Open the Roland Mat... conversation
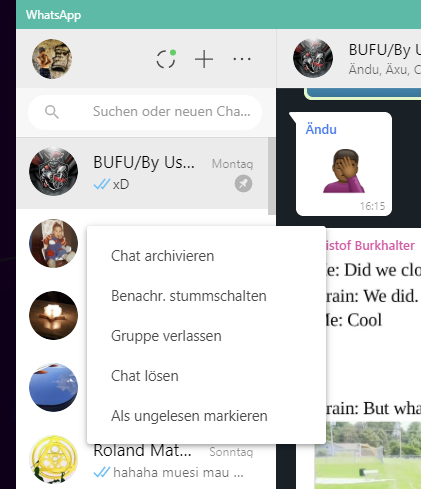The width and height of the screenshot is (421, 489). coord(142,462)
